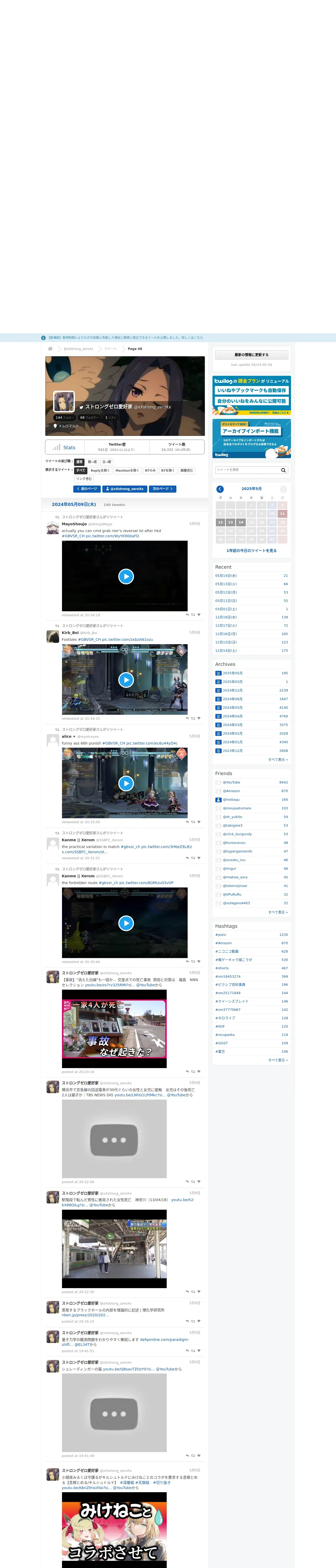Expand all Friends with すべて表示

(278, 912)
